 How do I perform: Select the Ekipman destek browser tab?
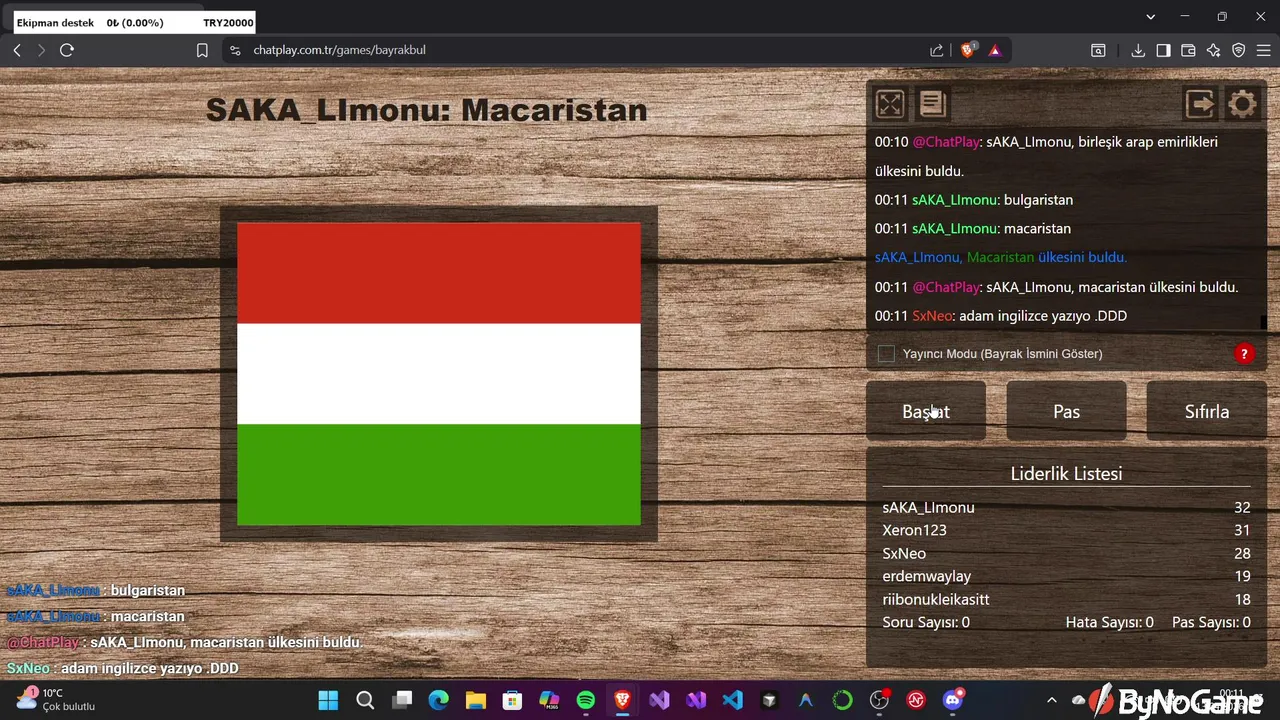(x=134, y=22)
